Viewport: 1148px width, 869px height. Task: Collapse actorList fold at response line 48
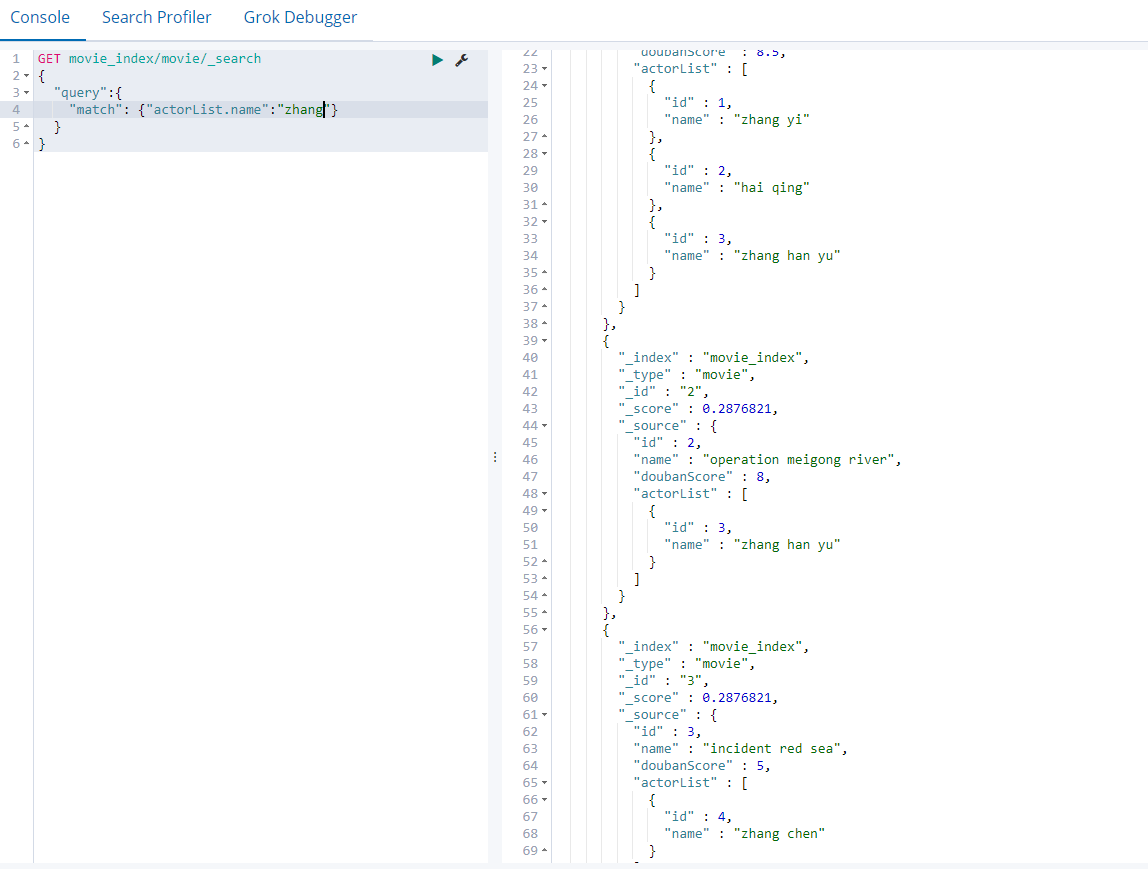[545, 494]
